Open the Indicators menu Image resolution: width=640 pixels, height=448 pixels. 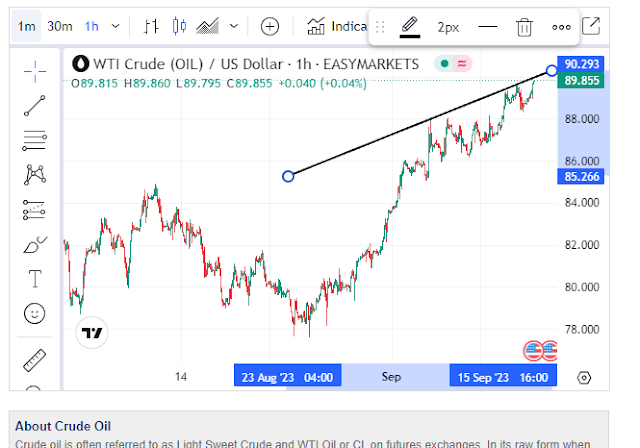tap(337, 27)
